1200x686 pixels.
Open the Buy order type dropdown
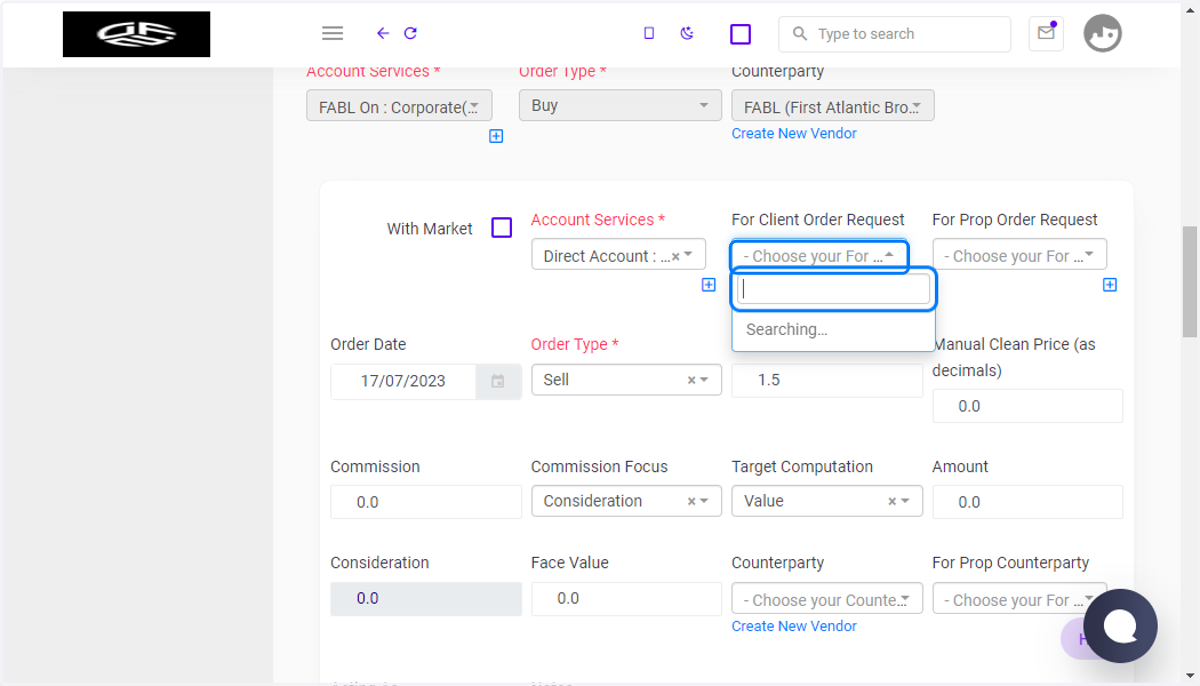click(x=620, y=106)
